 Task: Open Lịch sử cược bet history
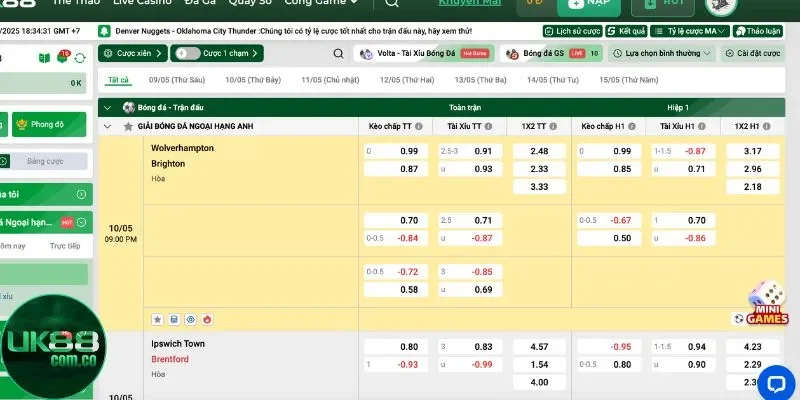[573, 31]
